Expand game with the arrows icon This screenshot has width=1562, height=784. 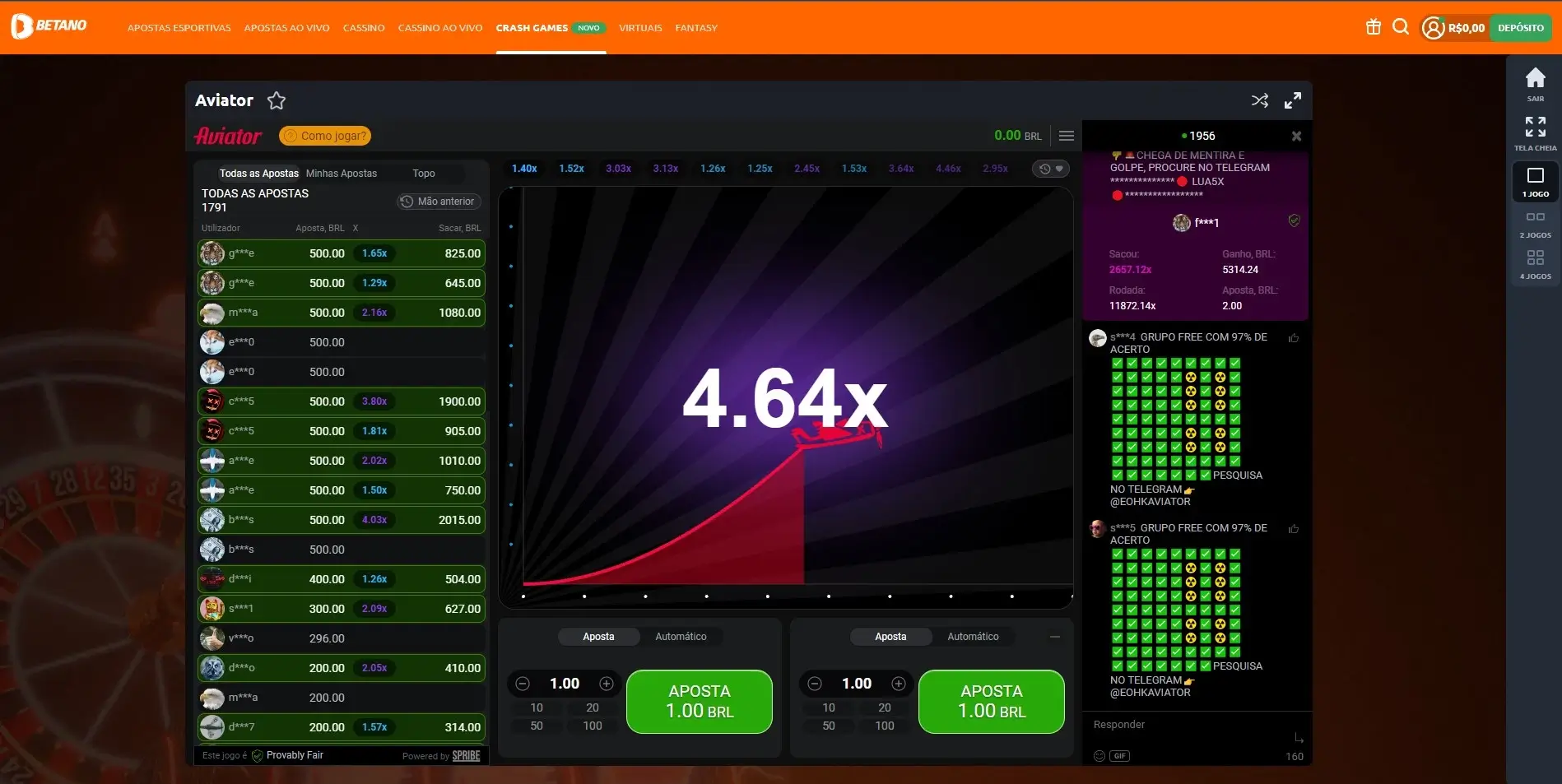[1293, 100]
